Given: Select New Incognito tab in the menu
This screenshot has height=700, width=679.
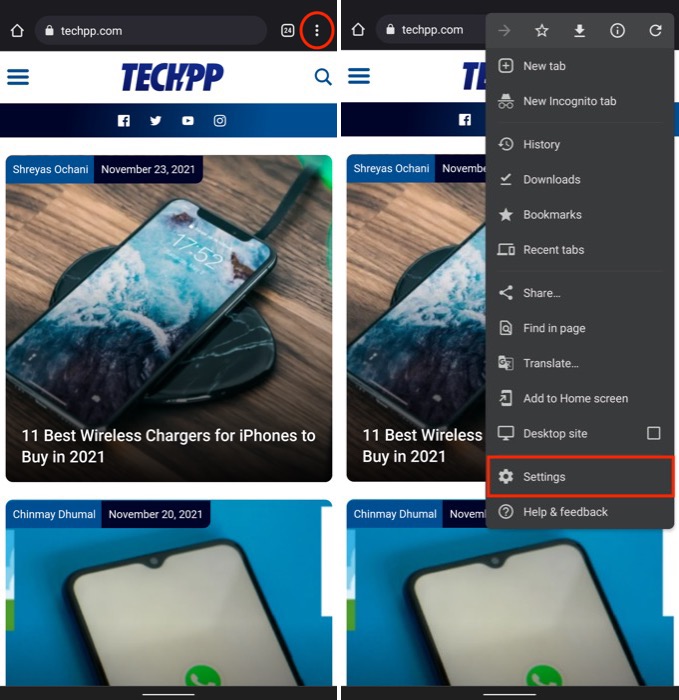Looking at the screenshot, I should tap(569, 101).
